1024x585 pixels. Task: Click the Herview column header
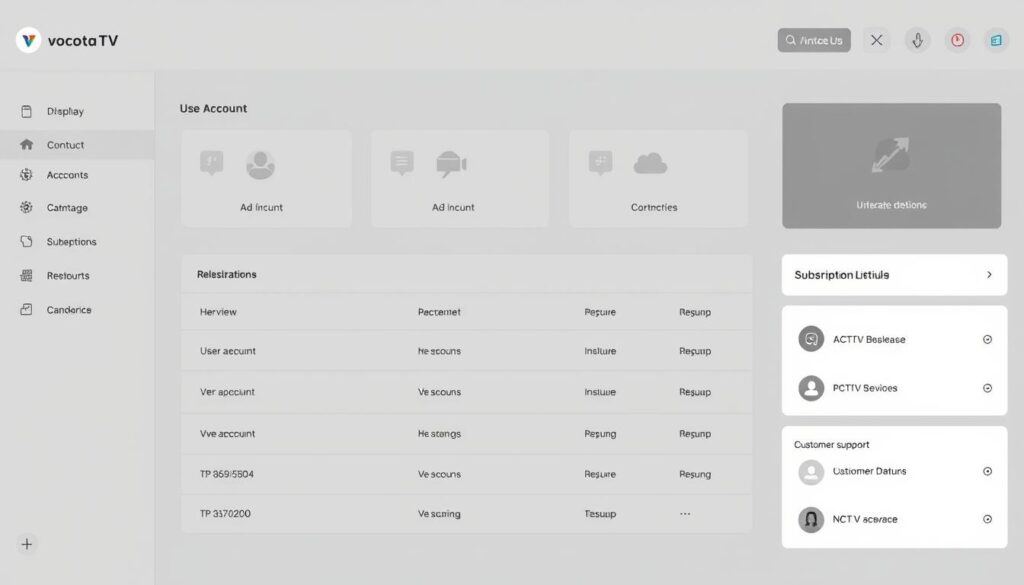tap(218, 312)
